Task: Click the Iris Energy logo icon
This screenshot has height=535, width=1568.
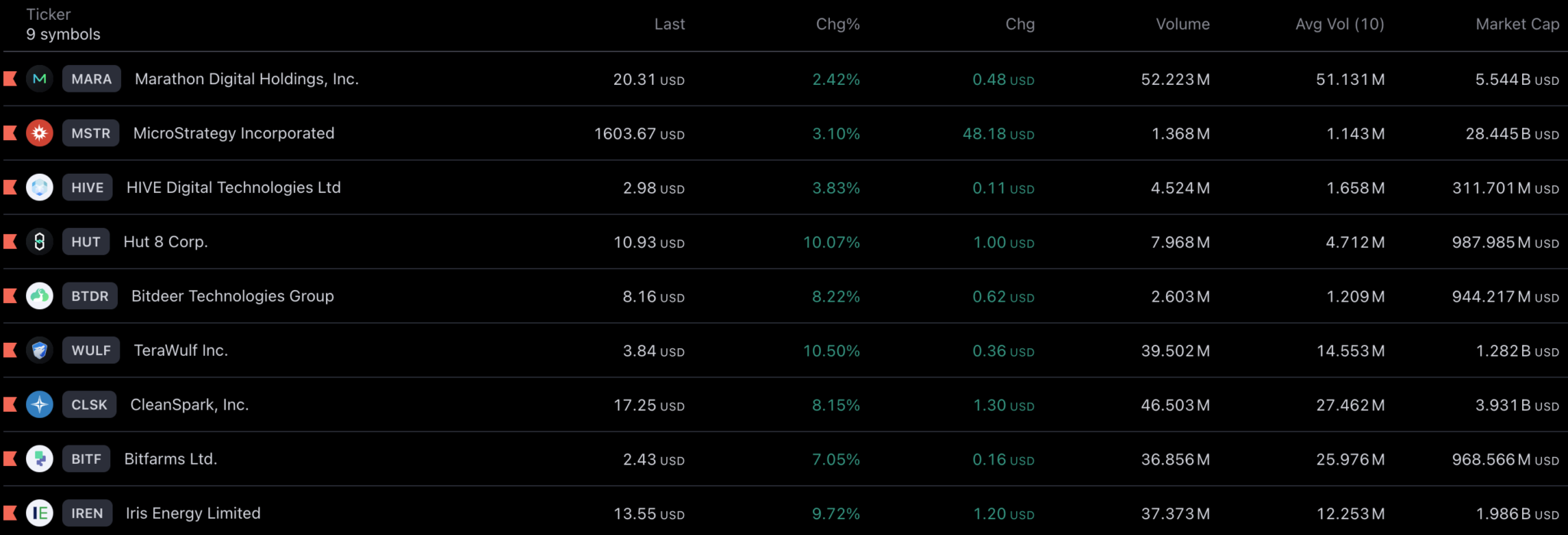Action: tap(40, 514)
